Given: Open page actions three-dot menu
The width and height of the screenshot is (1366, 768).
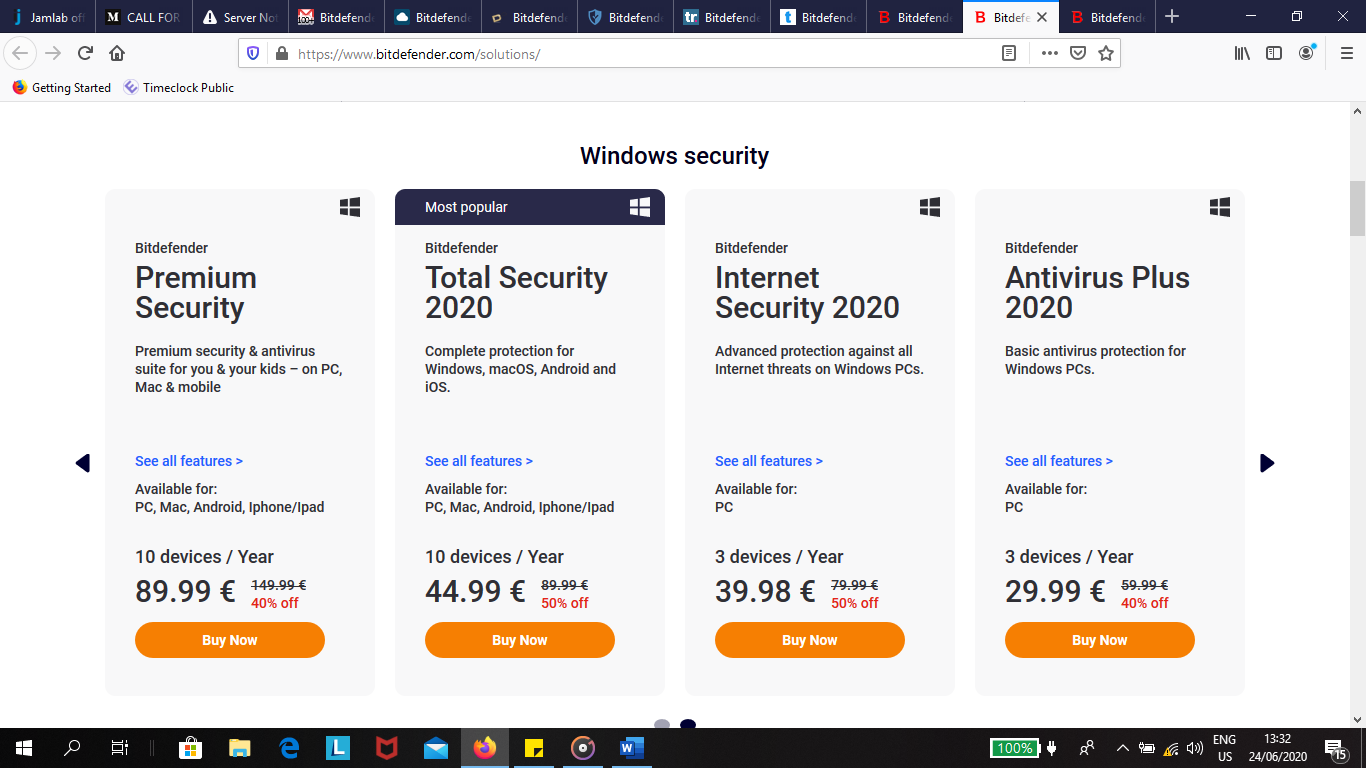Looking at the screenshot, I should point(1049,53).
